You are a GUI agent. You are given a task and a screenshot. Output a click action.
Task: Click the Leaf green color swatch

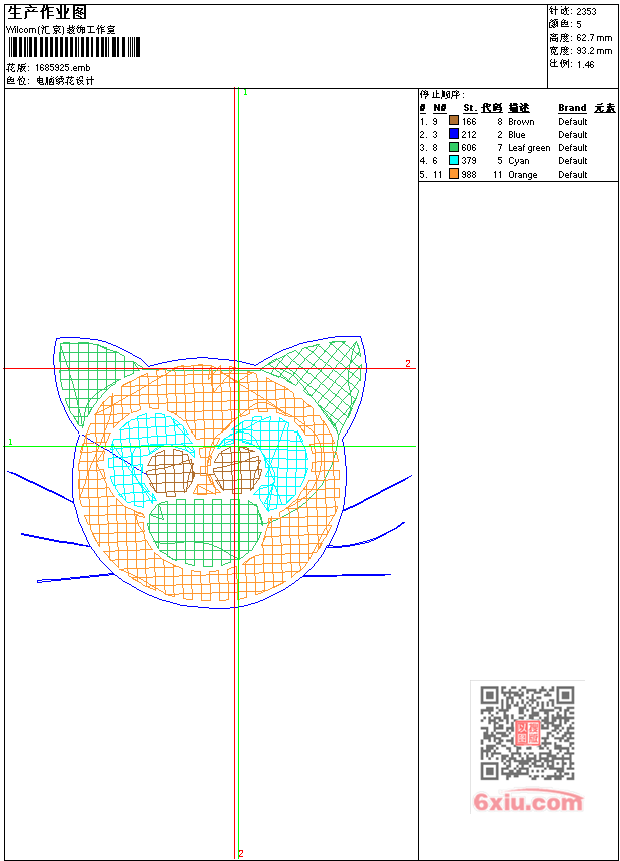click(x=454, y=147)
